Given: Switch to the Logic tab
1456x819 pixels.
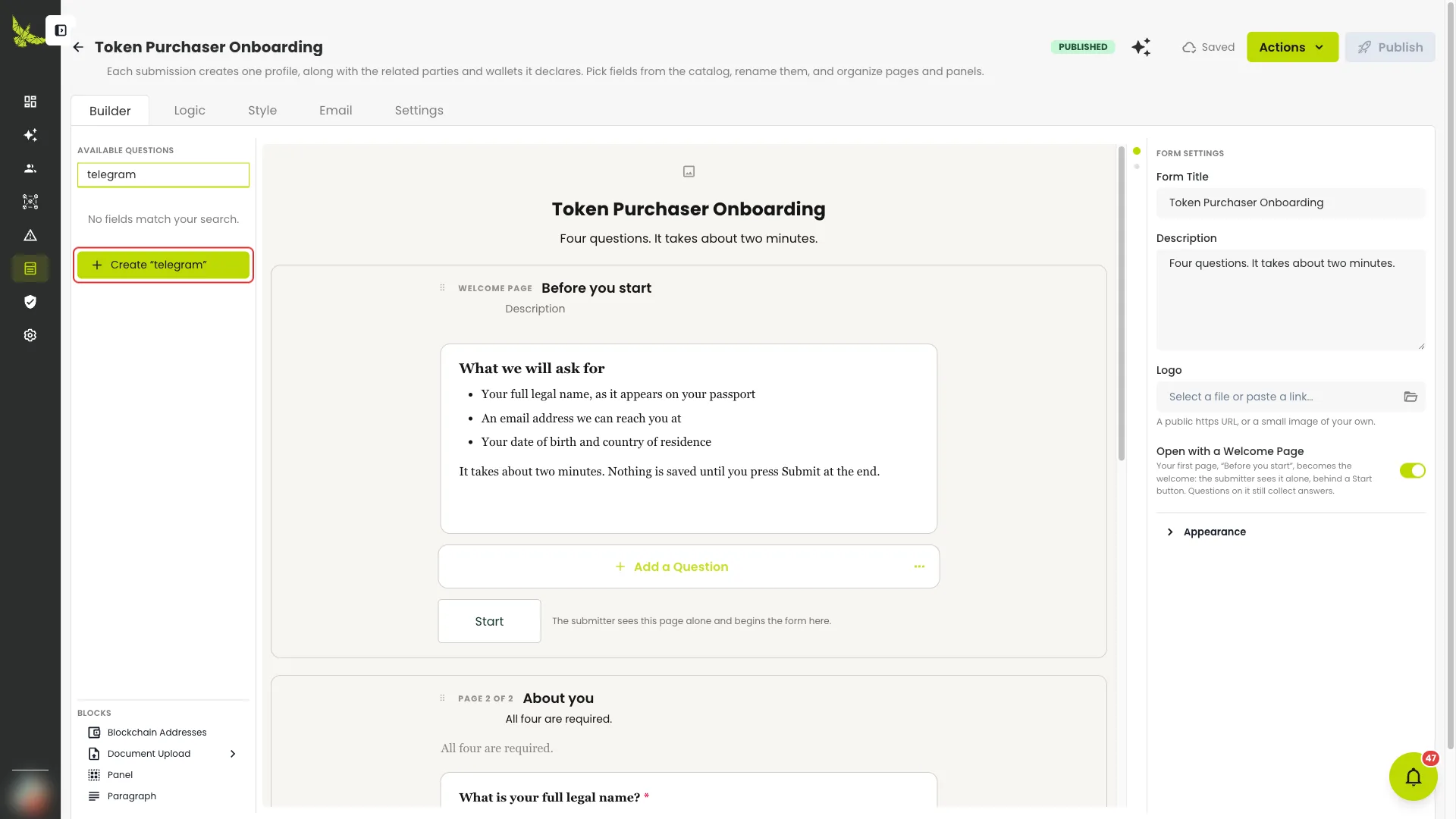Looking at the screenshot, I should 190,110.
